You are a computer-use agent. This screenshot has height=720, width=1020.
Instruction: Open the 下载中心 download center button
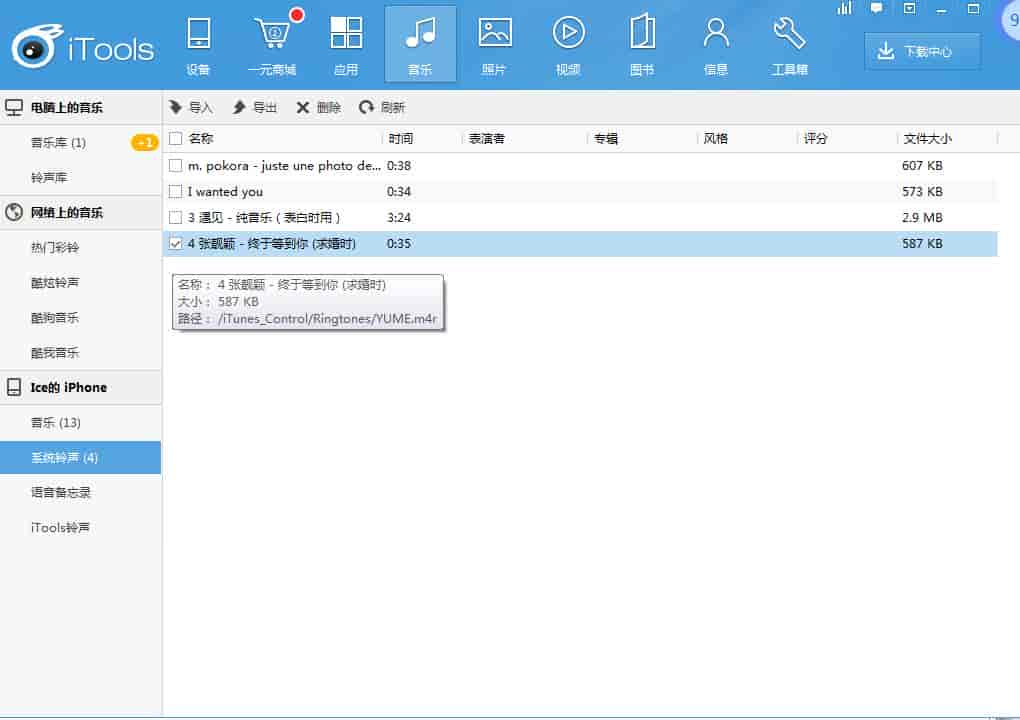tap(922, 51)
